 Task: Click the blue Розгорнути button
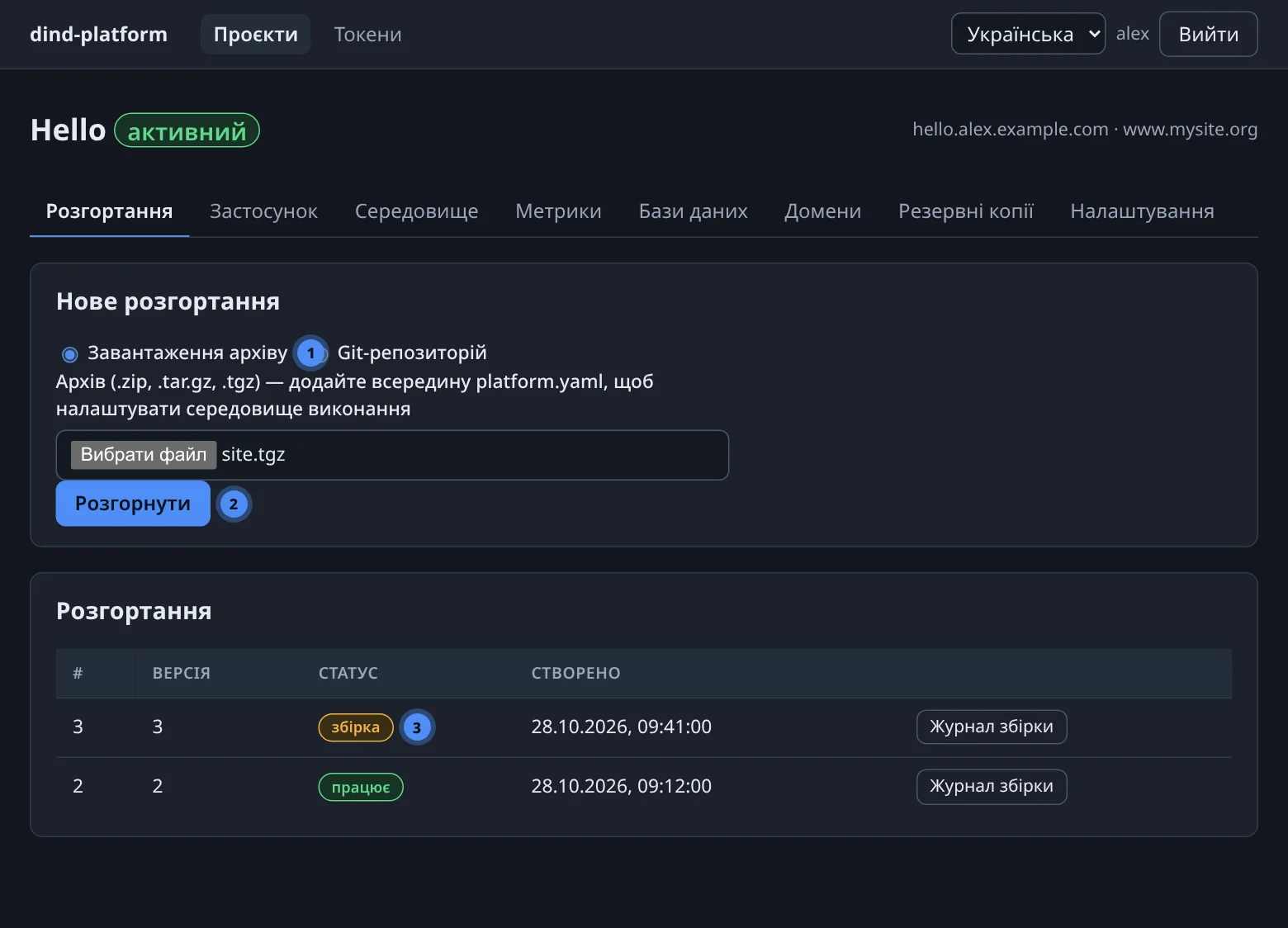coord(133,504)
